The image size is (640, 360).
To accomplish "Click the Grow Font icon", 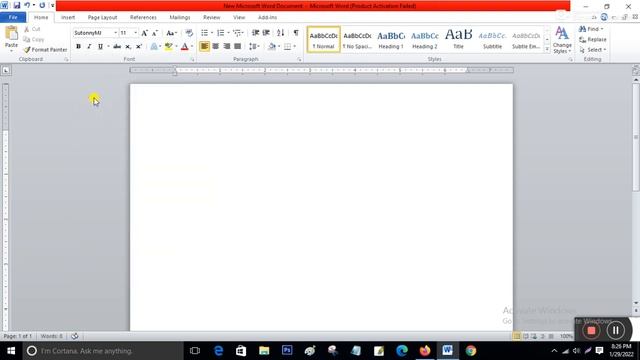I will (x=144, y=33).
